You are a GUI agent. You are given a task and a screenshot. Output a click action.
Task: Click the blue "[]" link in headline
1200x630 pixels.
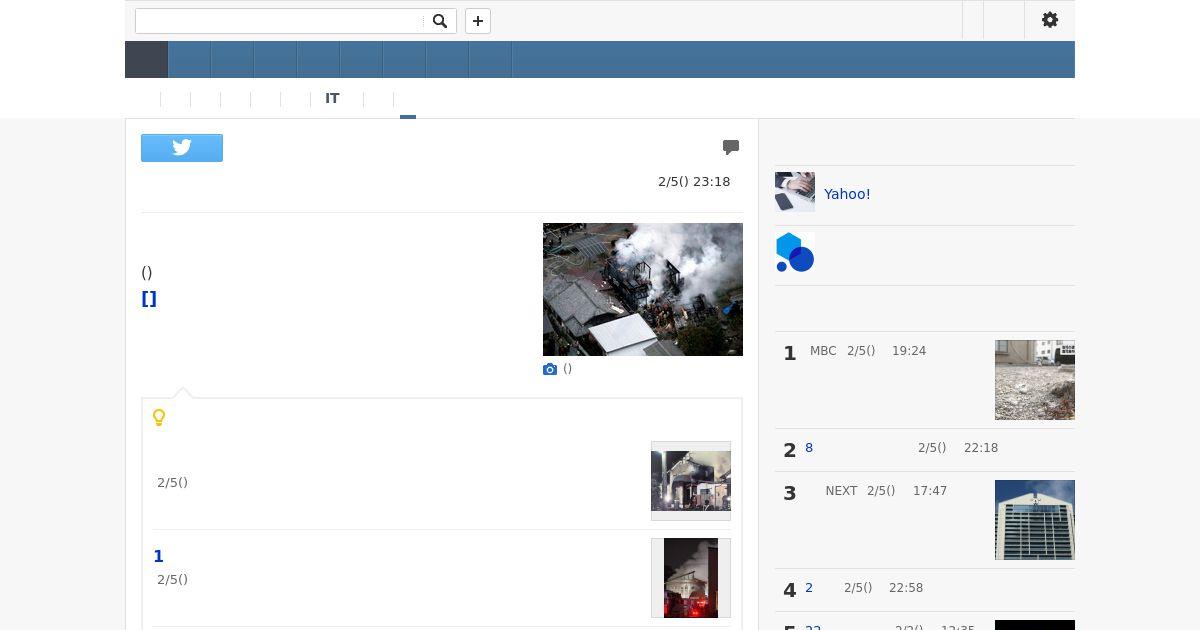point(149,299)
